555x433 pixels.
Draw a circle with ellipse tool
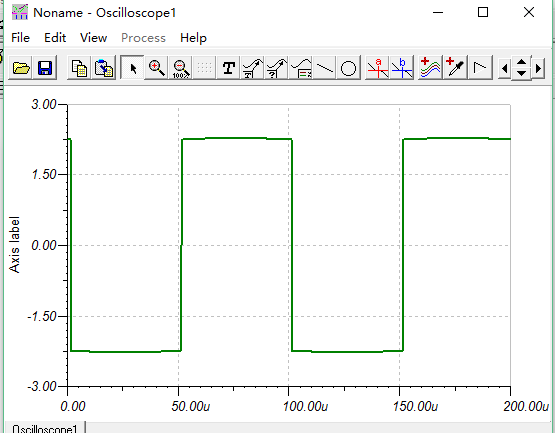pyautogui.click(x=348, y=67)
